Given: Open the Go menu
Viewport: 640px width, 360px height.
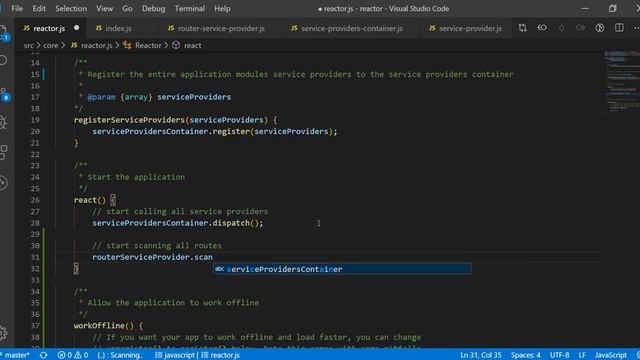Looking at the screenshot, I should click(x=127, y=9).
